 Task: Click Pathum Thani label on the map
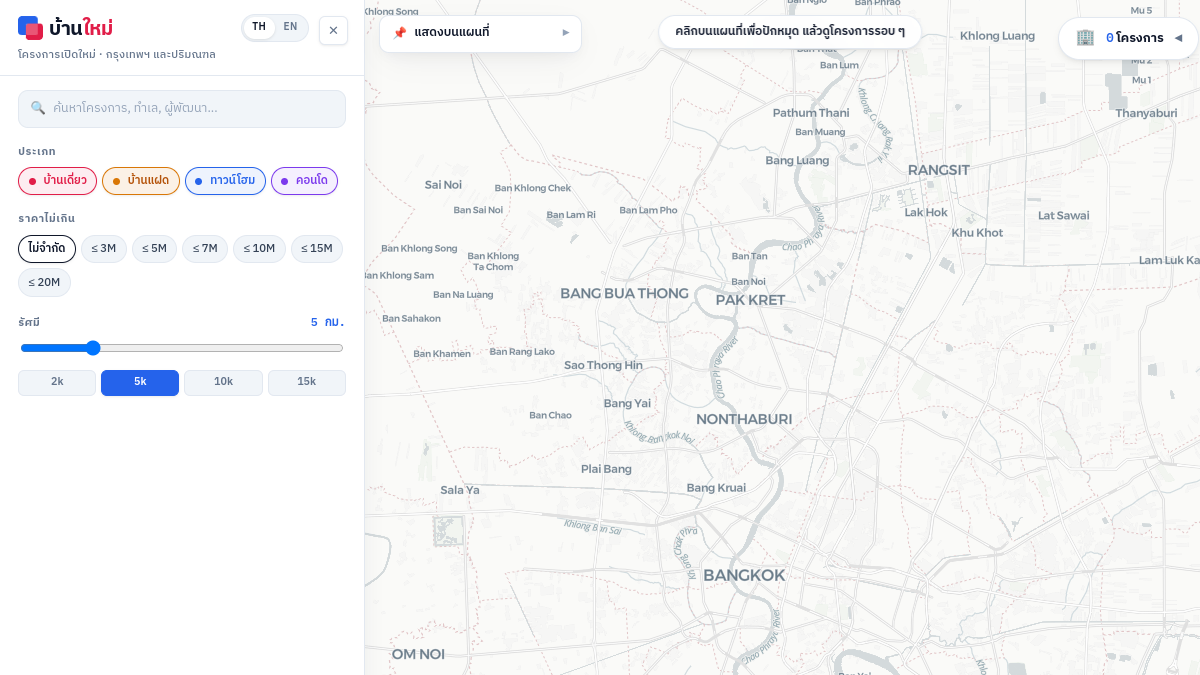(811, 113)
